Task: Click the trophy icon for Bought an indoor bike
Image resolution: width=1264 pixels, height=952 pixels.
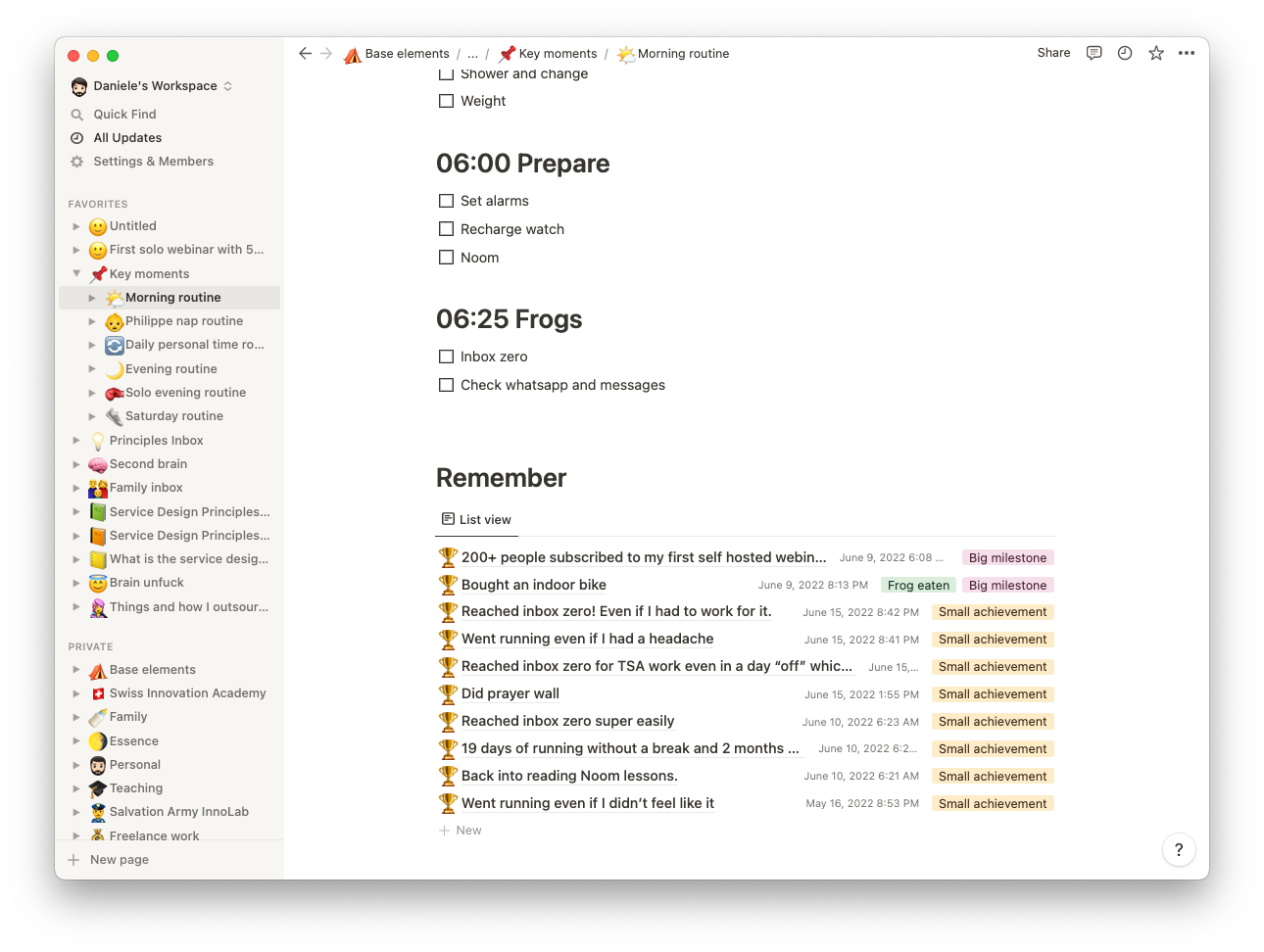Action: pos(448,585)
